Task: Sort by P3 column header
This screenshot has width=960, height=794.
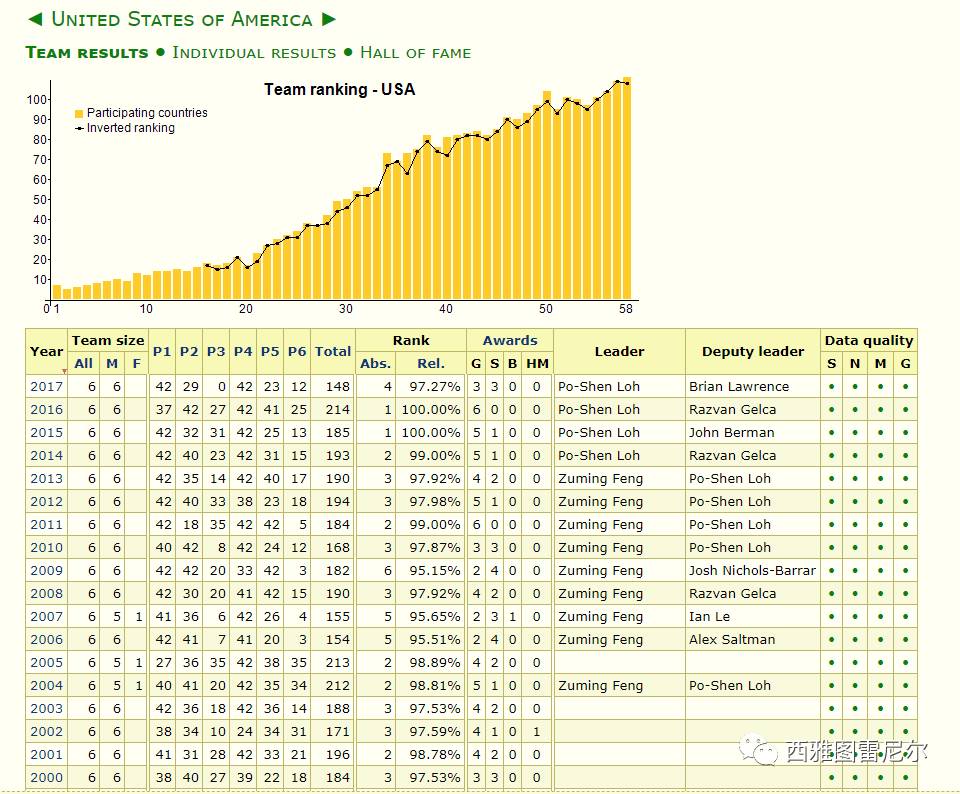Action: [216, 351]
